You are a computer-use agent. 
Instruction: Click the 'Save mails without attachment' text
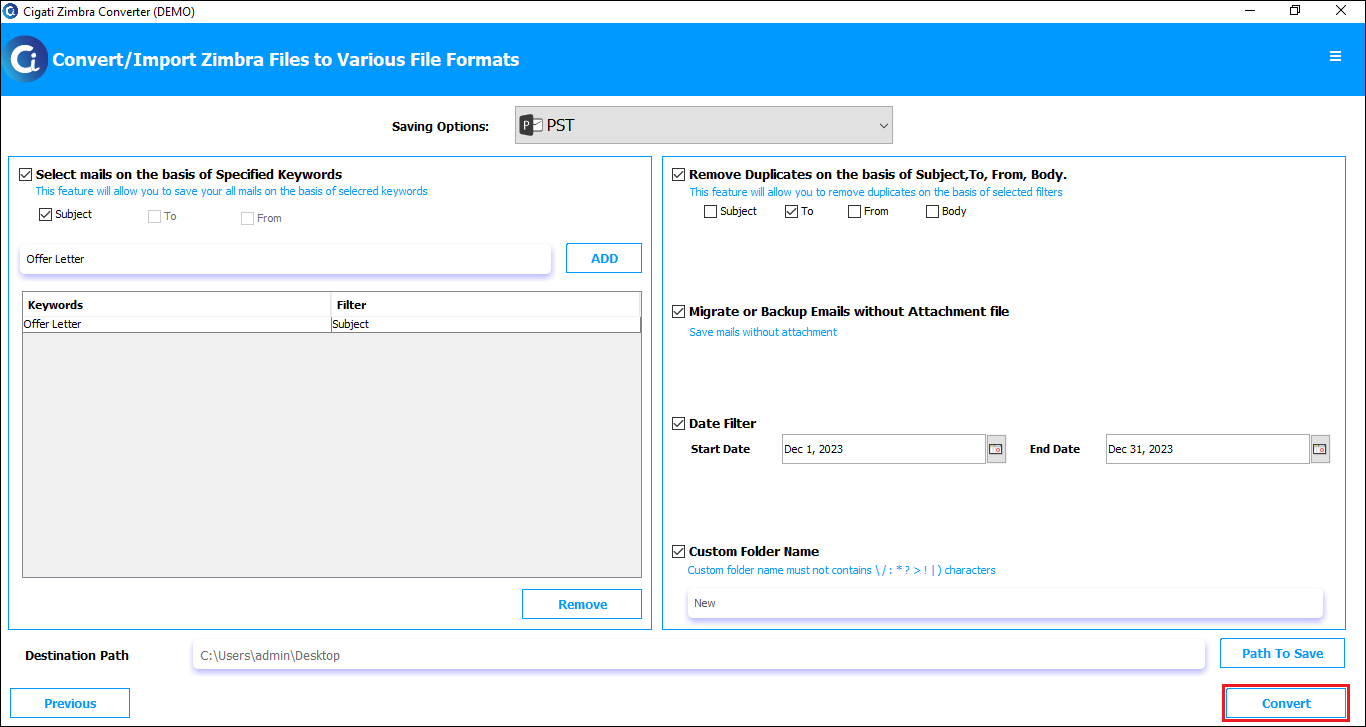pos(763,332)
